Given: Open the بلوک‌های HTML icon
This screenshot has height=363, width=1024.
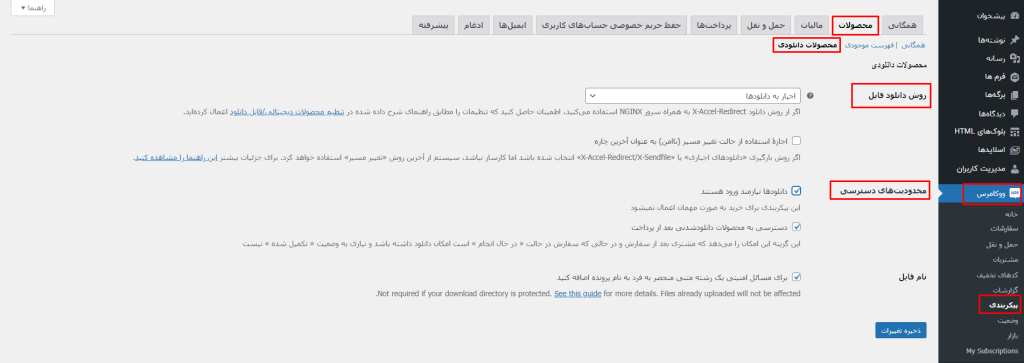Looking at the screenshot, I should pos(1014,131).
